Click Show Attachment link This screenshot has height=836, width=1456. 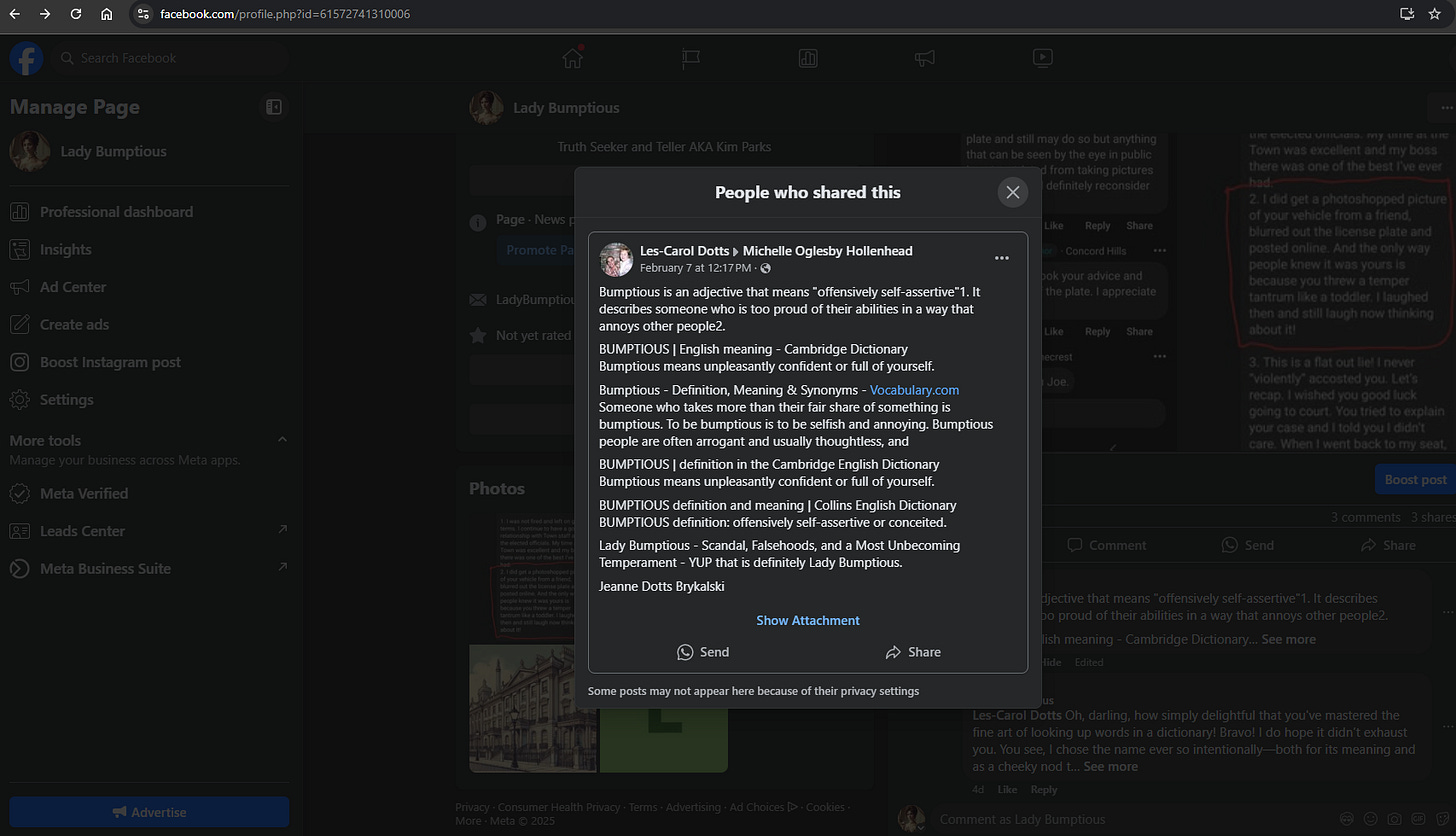tap(807, 620)
